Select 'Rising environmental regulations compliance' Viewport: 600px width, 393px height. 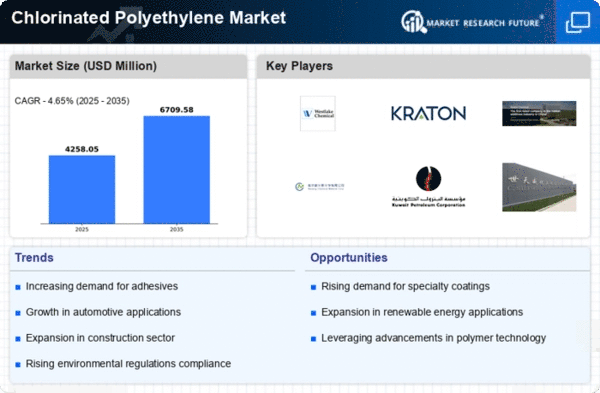(x=128, y=364)
